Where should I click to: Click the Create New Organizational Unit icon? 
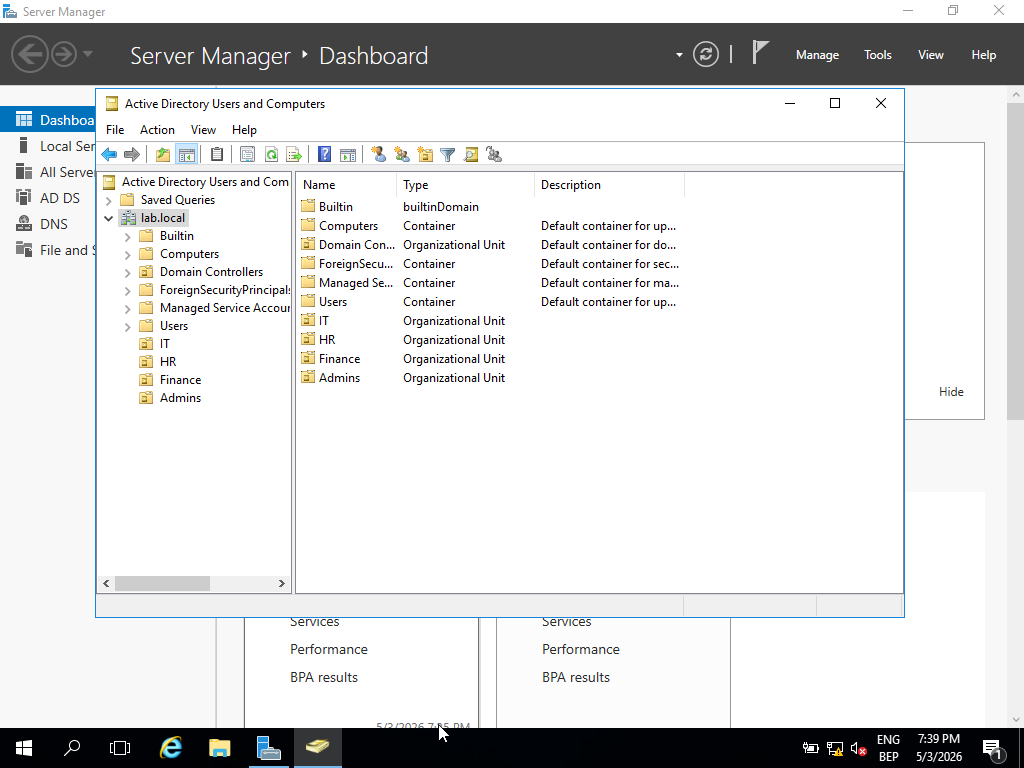[425, 155]
